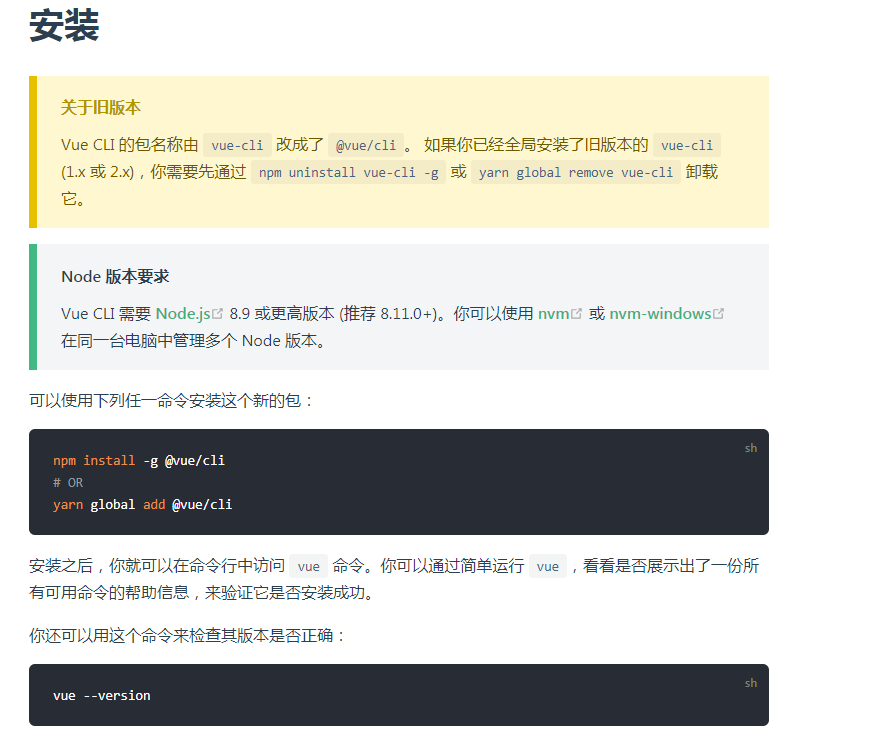The image size is (875, 740).
Task: Click the # OR comment line
Action: (68, 483)
